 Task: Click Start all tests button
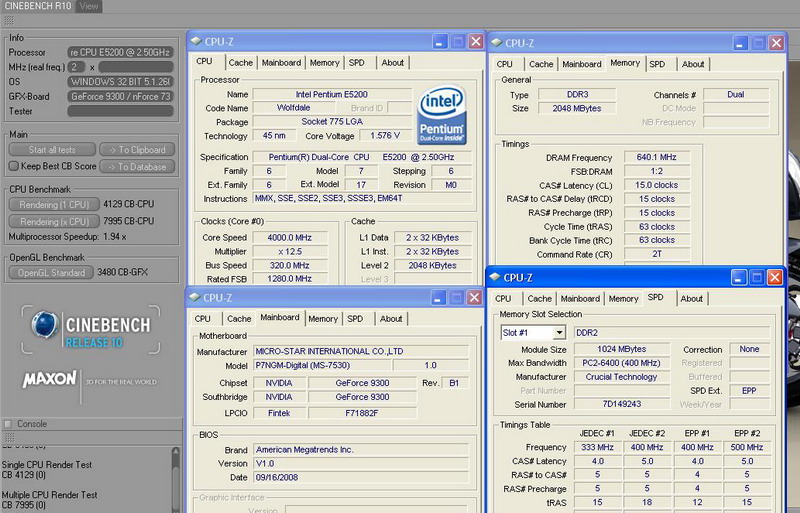click(52, 150)
